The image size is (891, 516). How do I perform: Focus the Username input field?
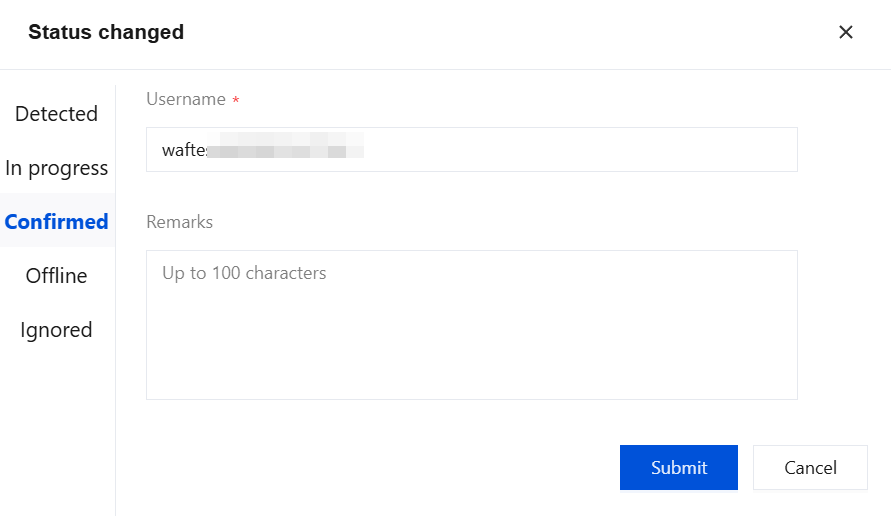pyautogui.click(x=560, y=150)
